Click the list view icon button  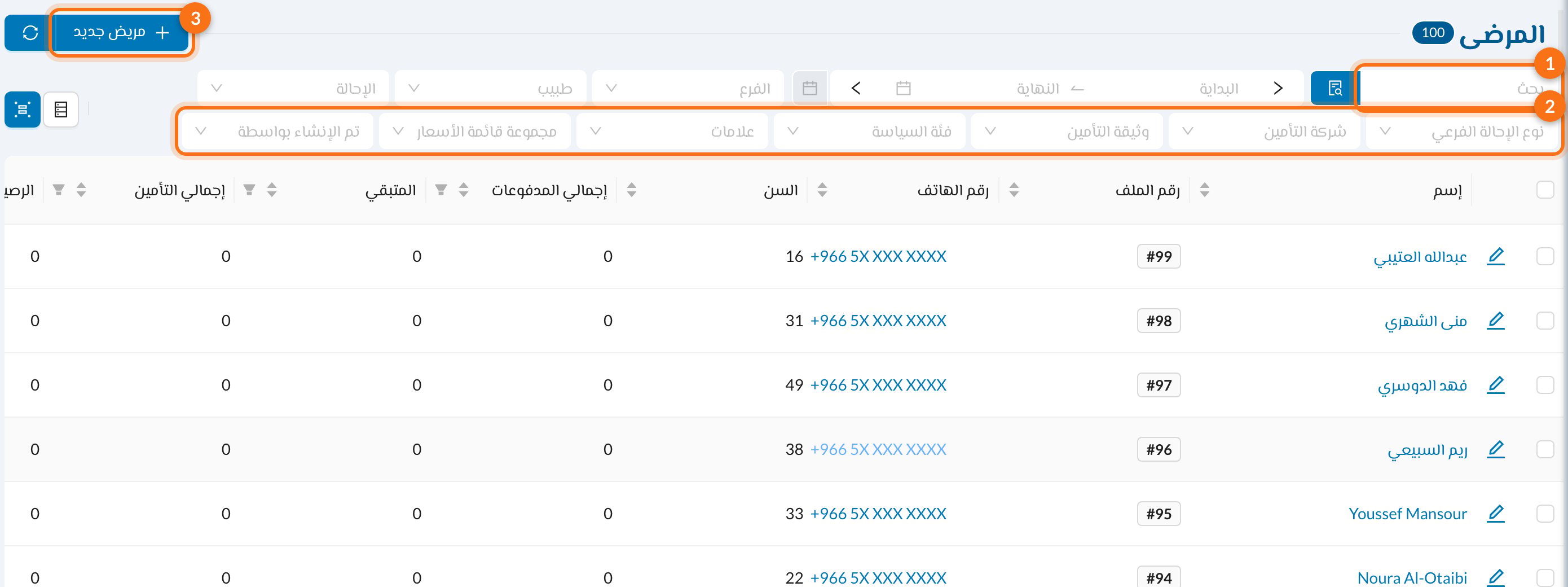pyautogui.click(x=61, y=109)
